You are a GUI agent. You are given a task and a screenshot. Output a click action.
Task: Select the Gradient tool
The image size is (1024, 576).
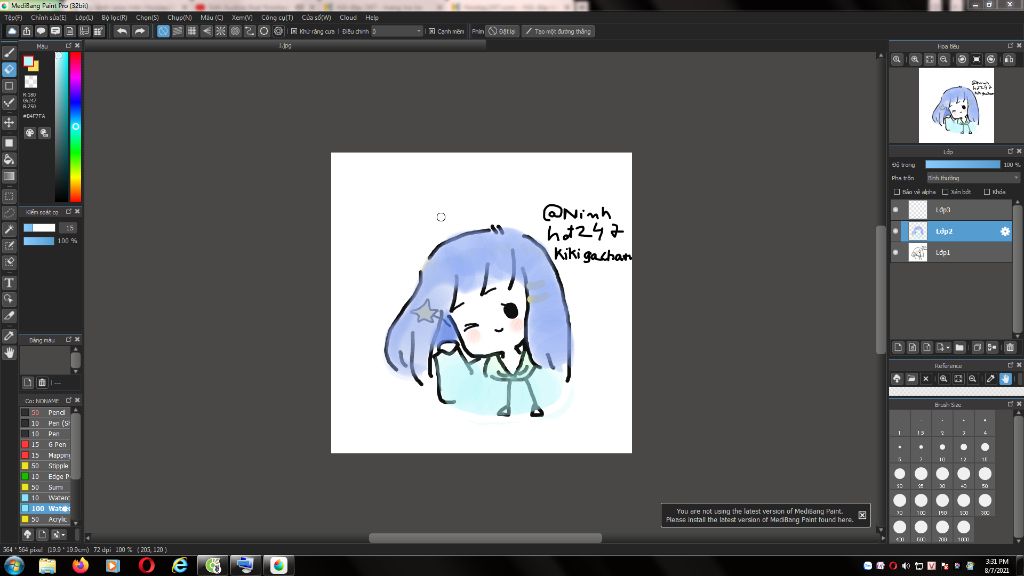[9, 176]
